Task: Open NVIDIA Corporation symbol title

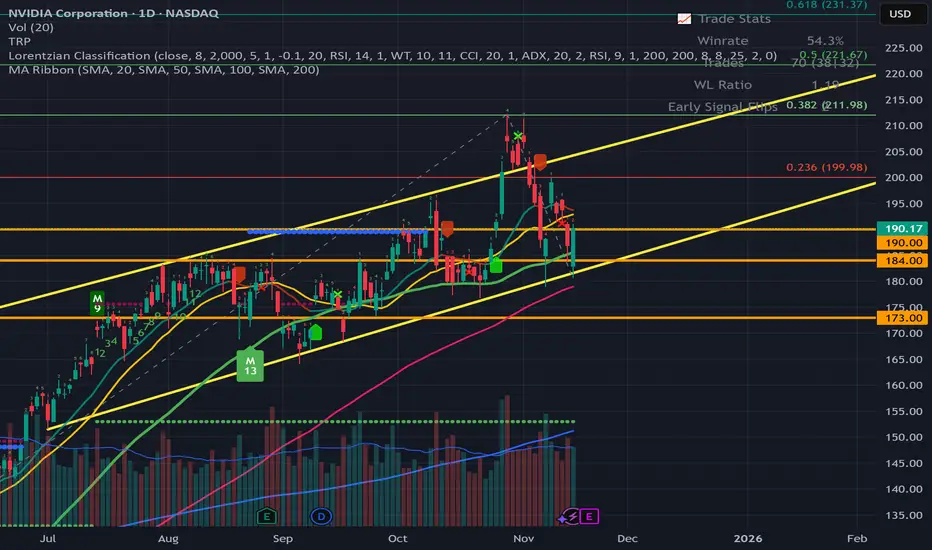Action: click(x=113, y=13)
